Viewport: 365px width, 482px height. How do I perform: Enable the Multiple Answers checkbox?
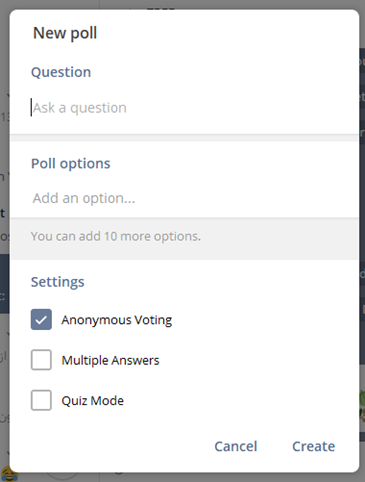[41, 360]
